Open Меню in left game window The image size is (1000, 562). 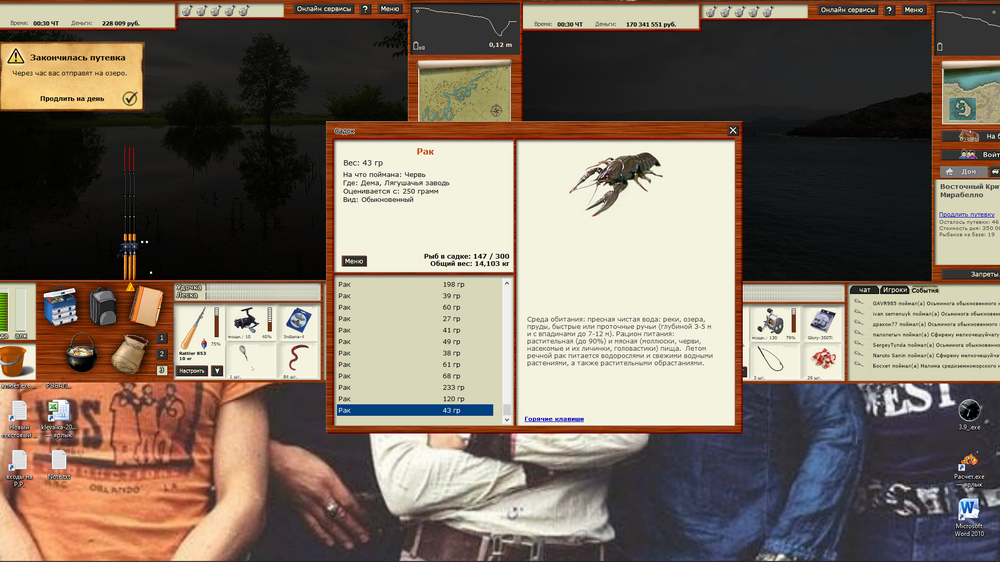point(390,9)
